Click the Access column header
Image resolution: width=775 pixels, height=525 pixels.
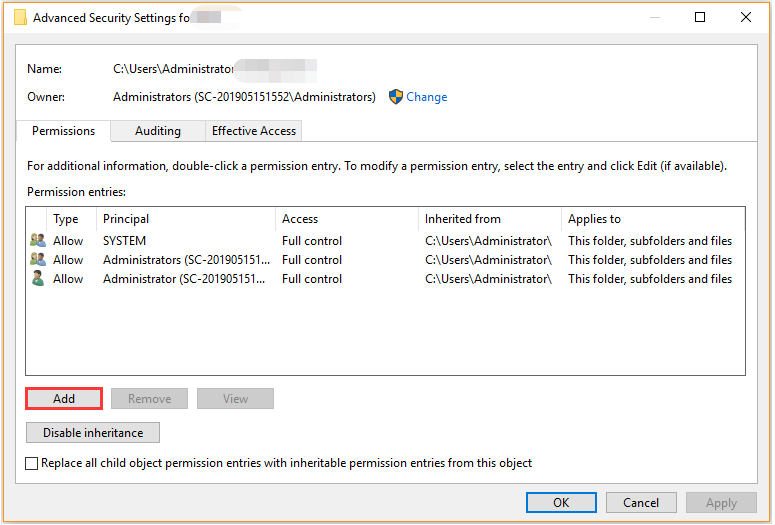300,219
